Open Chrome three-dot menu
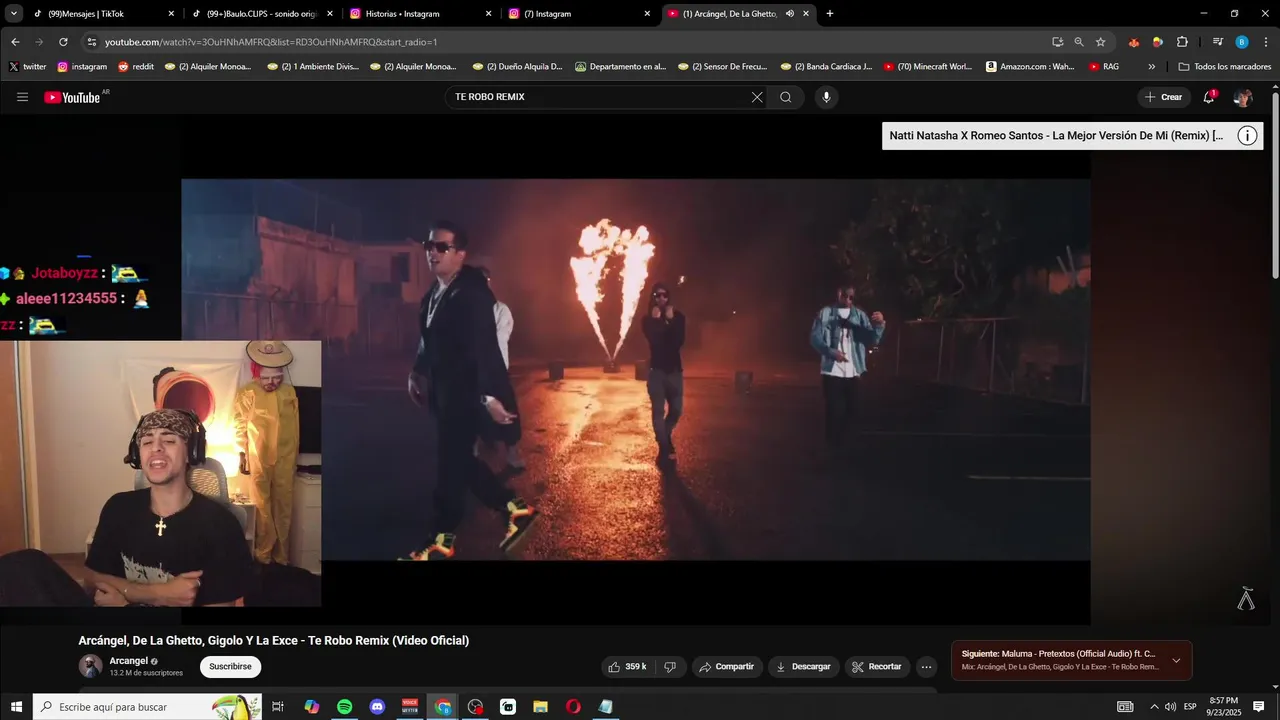Image resolution: width=1280 pixels, height=720 pixels. (1266, 42)
